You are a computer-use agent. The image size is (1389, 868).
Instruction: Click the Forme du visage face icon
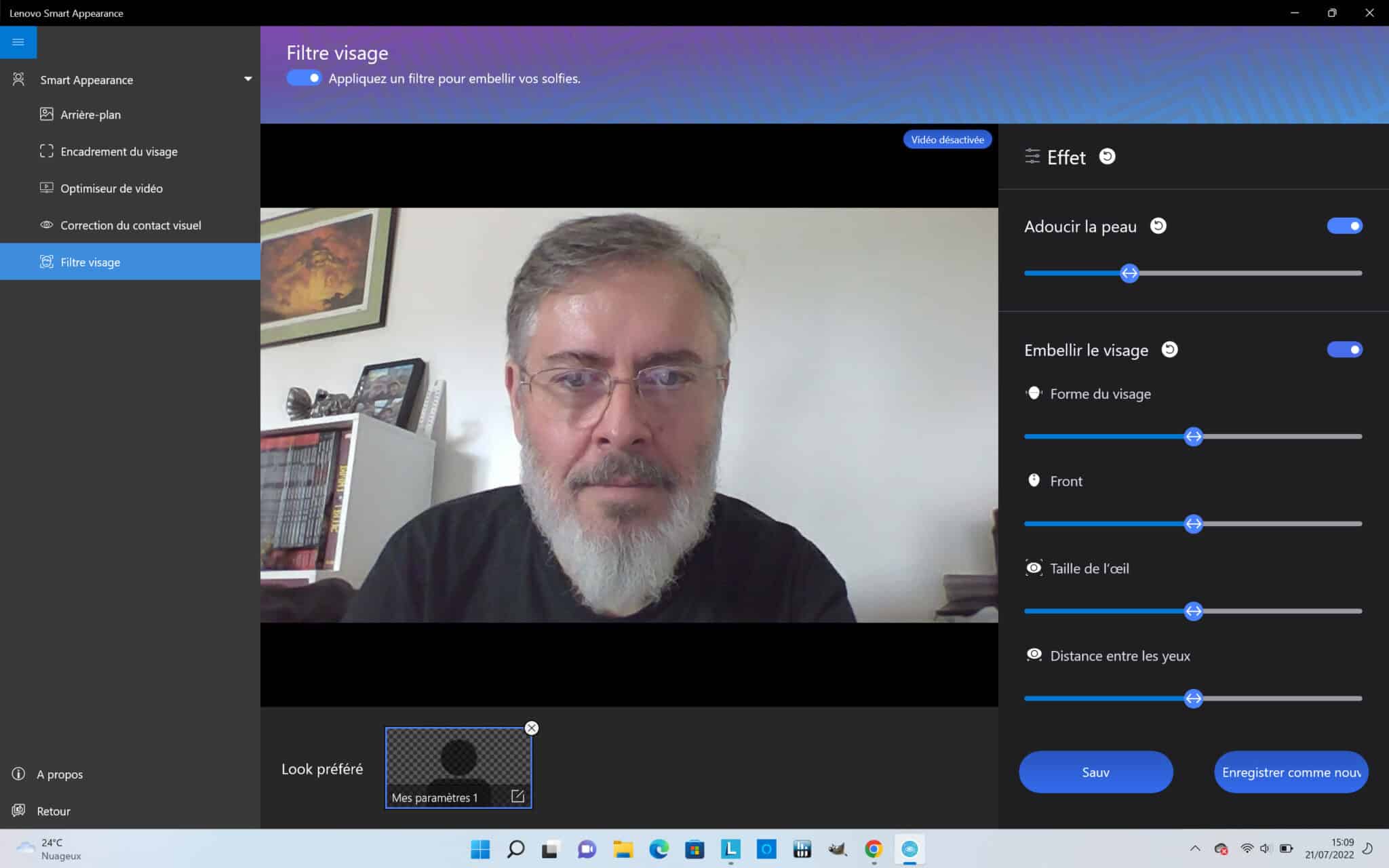(1034, 393)
